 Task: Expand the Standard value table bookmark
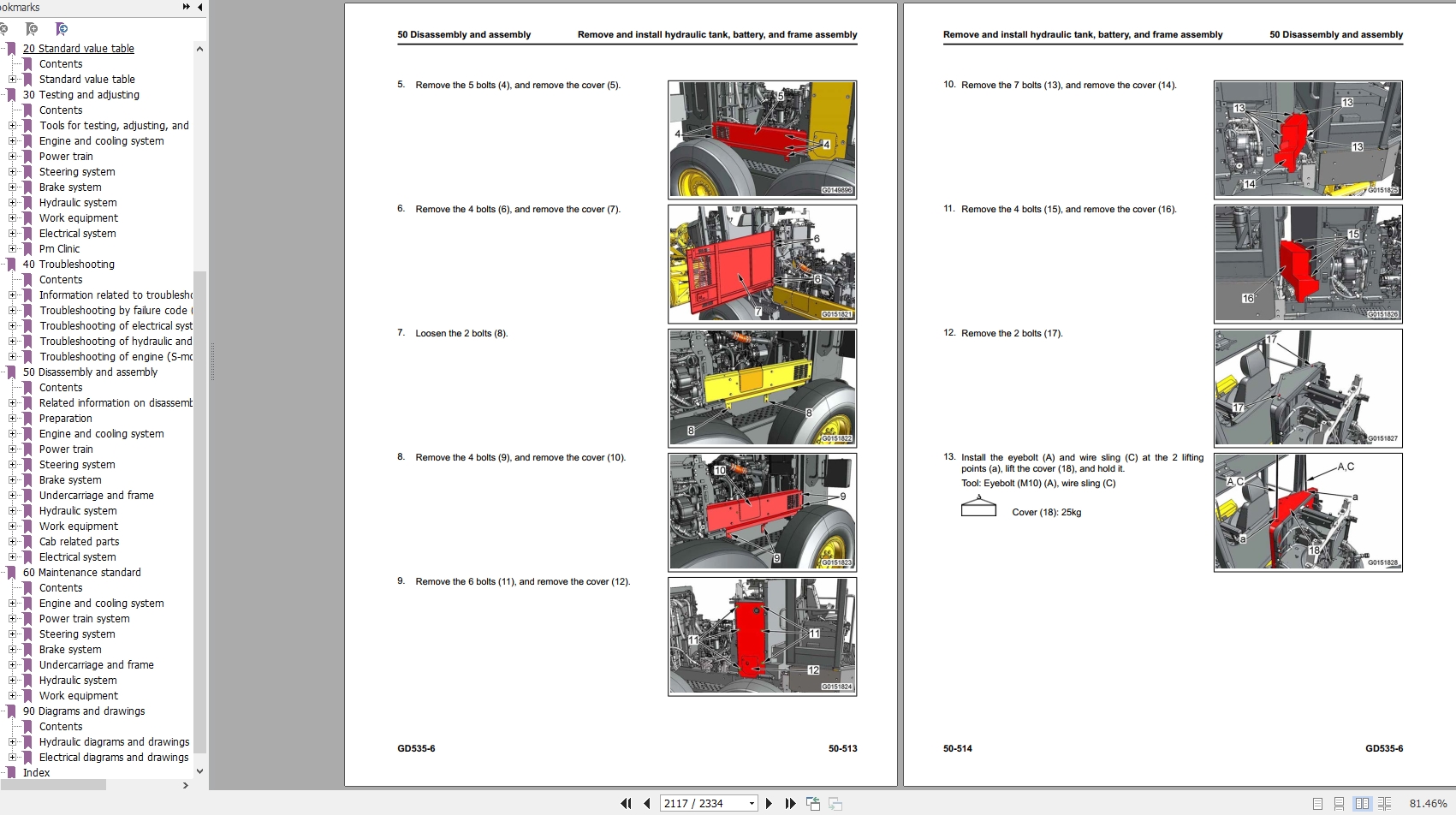coord(12,80)
